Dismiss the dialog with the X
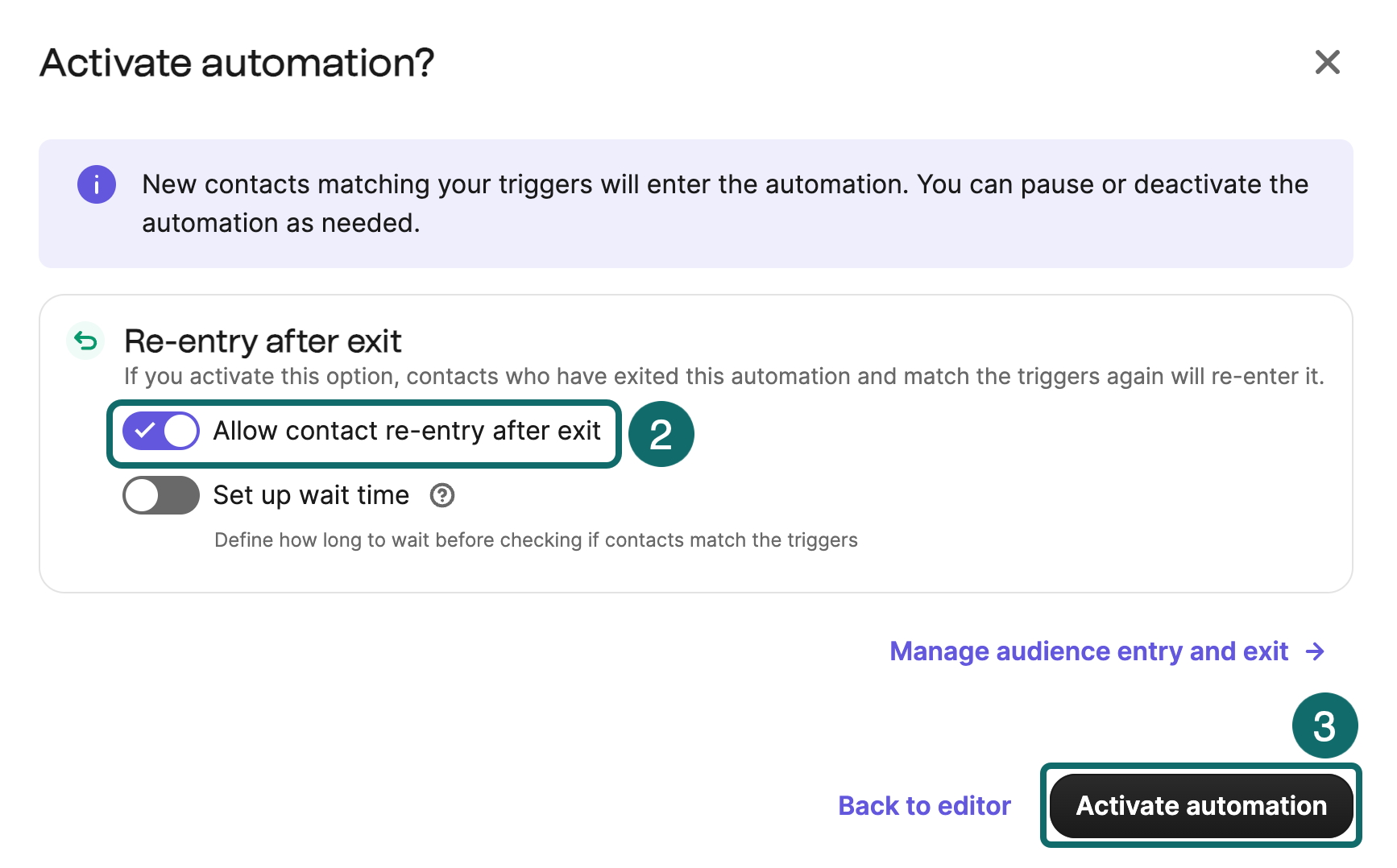 tap(1328, 63)
